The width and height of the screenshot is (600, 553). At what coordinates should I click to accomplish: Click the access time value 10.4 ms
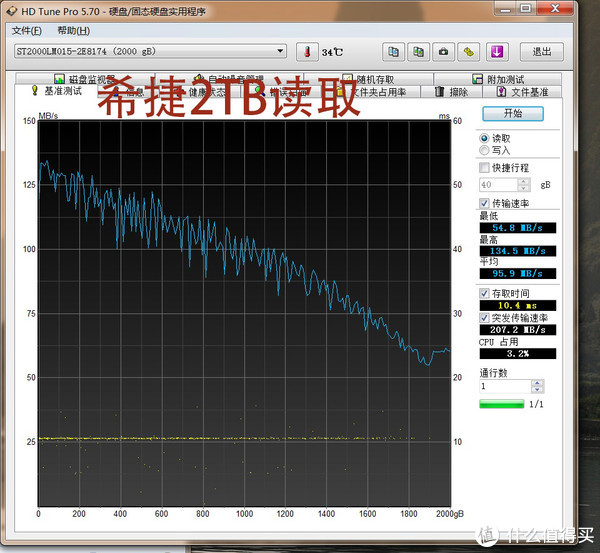517,305
